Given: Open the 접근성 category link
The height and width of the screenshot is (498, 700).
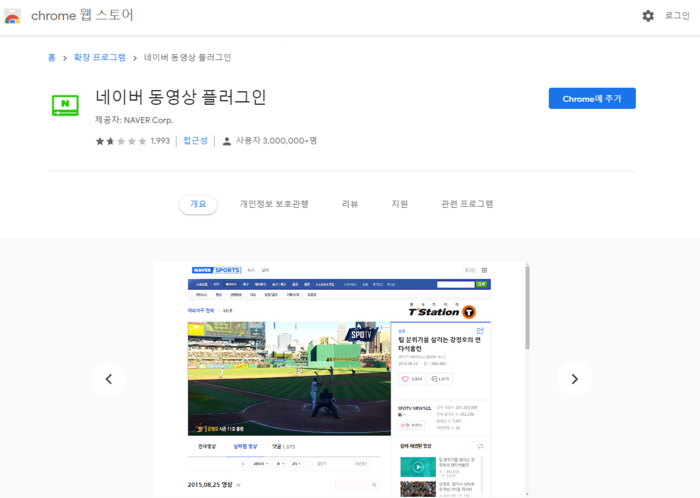Looking at the screenshot, I should click(x=196, y=141).
